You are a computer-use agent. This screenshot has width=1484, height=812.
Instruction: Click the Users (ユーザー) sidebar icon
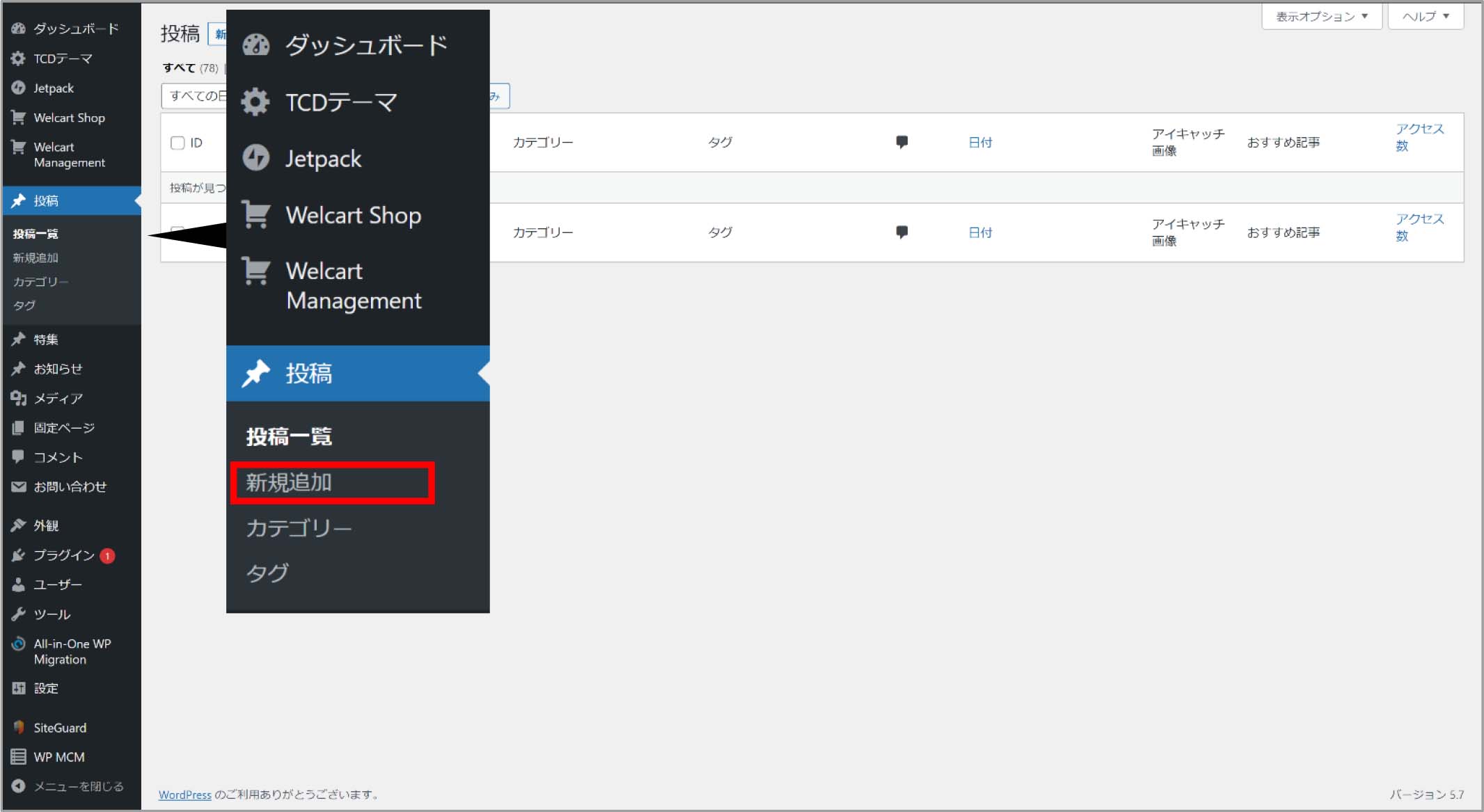[18, 584]
